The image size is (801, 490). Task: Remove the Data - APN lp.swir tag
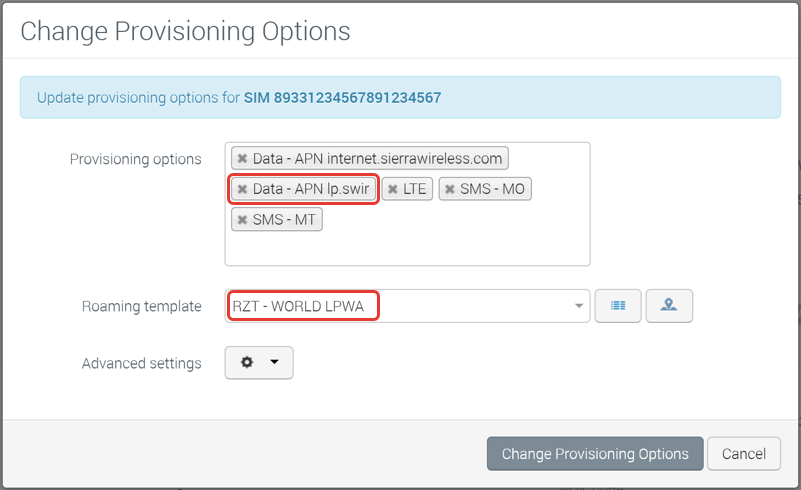coord(243,189)
